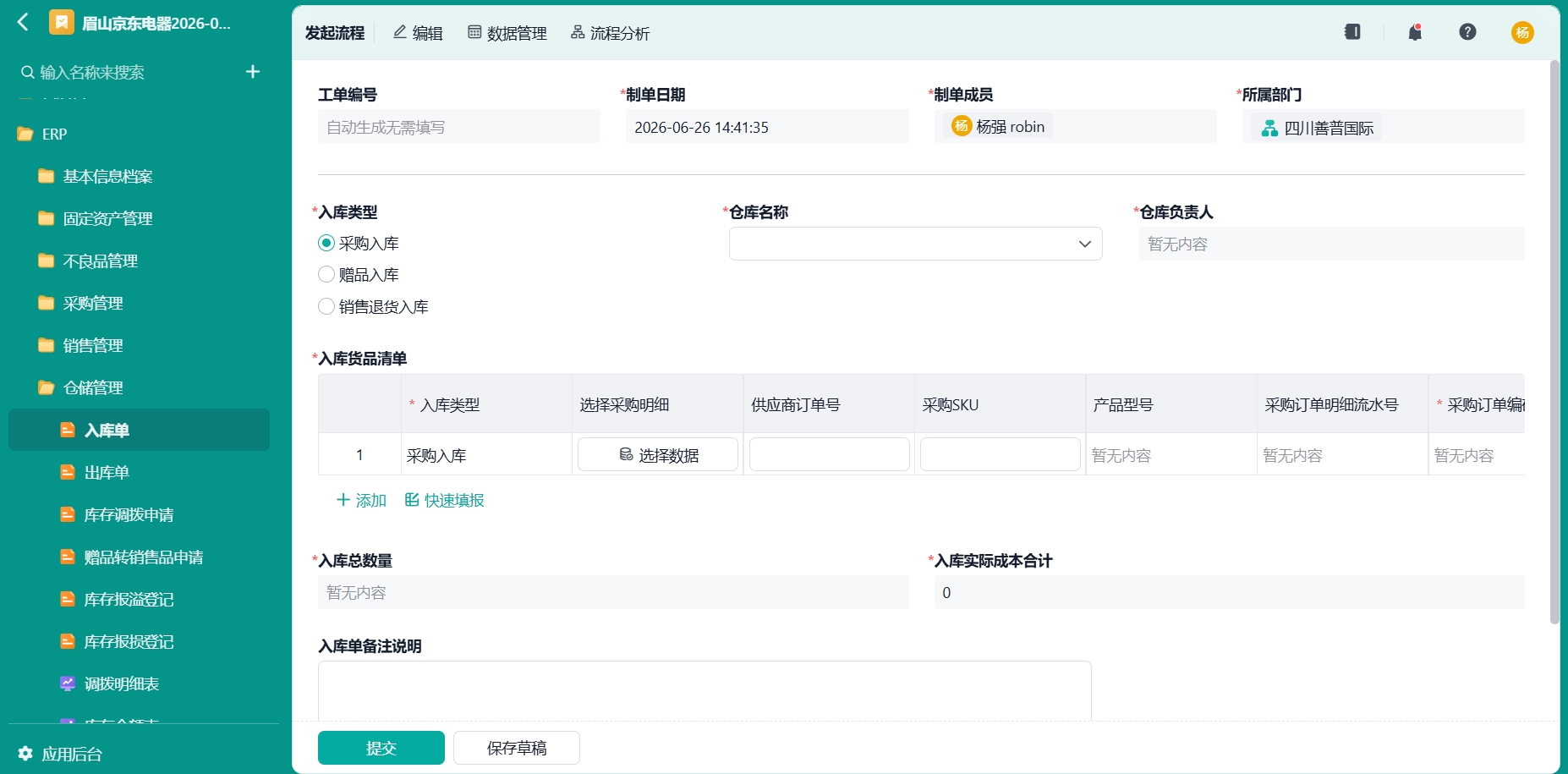Viewport: 1568px width, 774px height.
Task: Click the 赠品转销售品申请 form icon
Action: [68, 557]
